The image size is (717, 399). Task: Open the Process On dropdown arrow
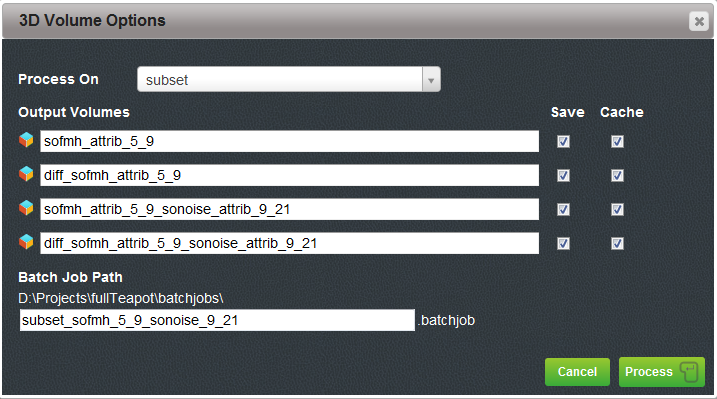click(431, 80)
